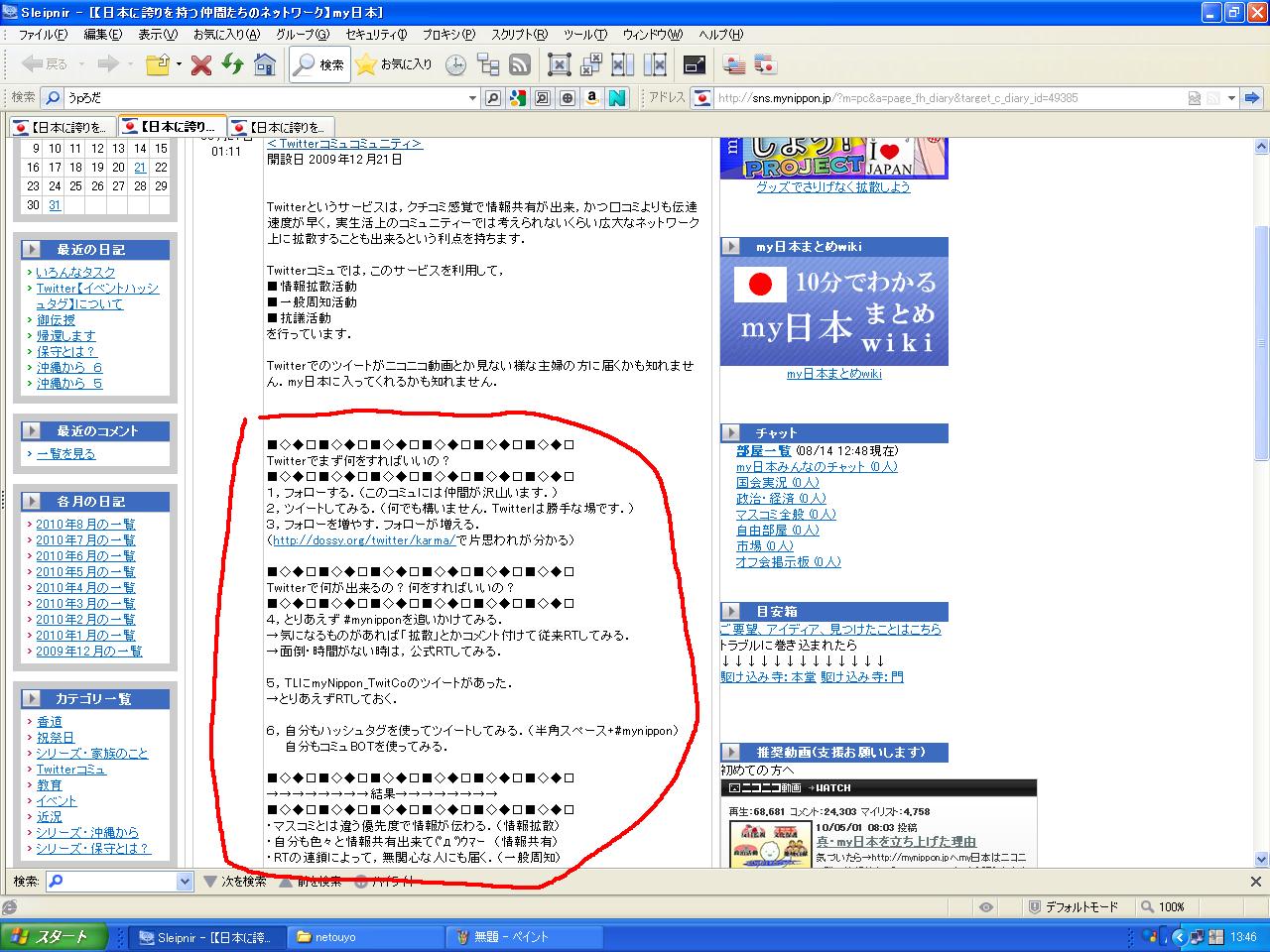Click the address bar URL field
Viewport: 1270px width, 952px height.
[x=952, y=98]
